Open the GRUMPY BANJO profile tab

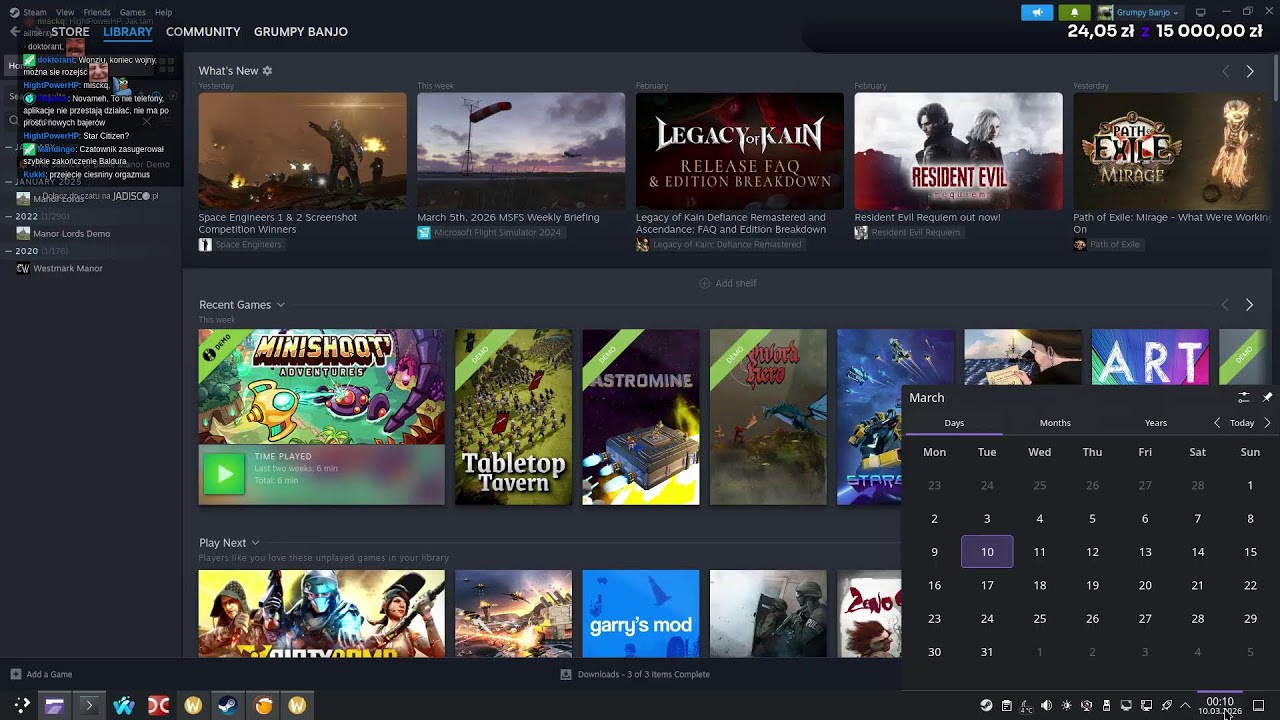[x=301, y=32]
